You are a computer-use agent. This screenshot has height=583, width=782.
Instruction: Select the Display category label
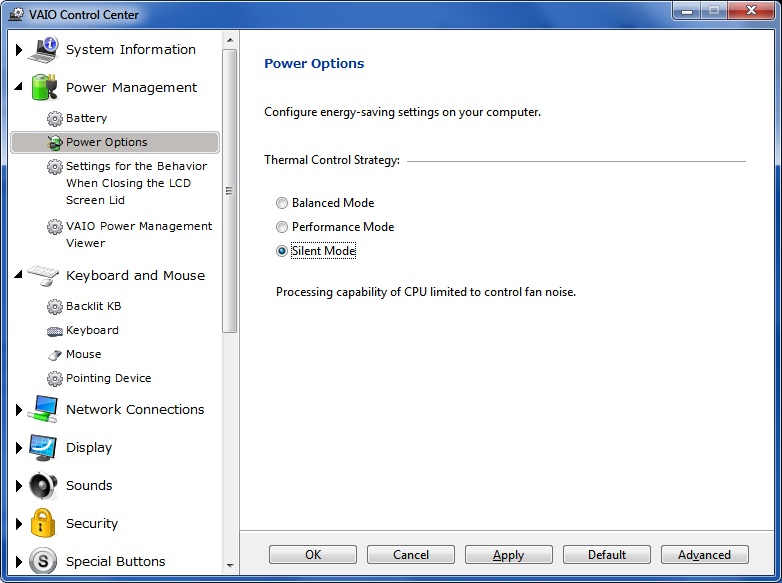tap(89, 448)
